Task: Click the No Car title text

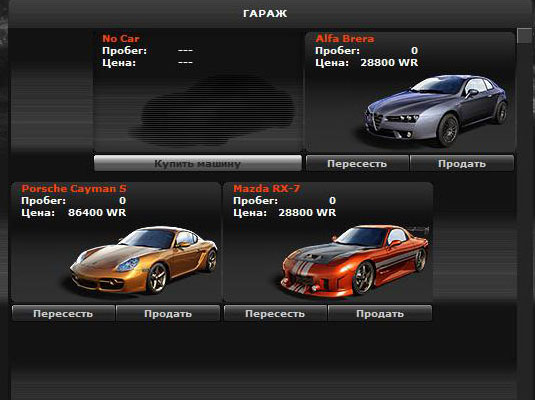Action: click(121, 39)
